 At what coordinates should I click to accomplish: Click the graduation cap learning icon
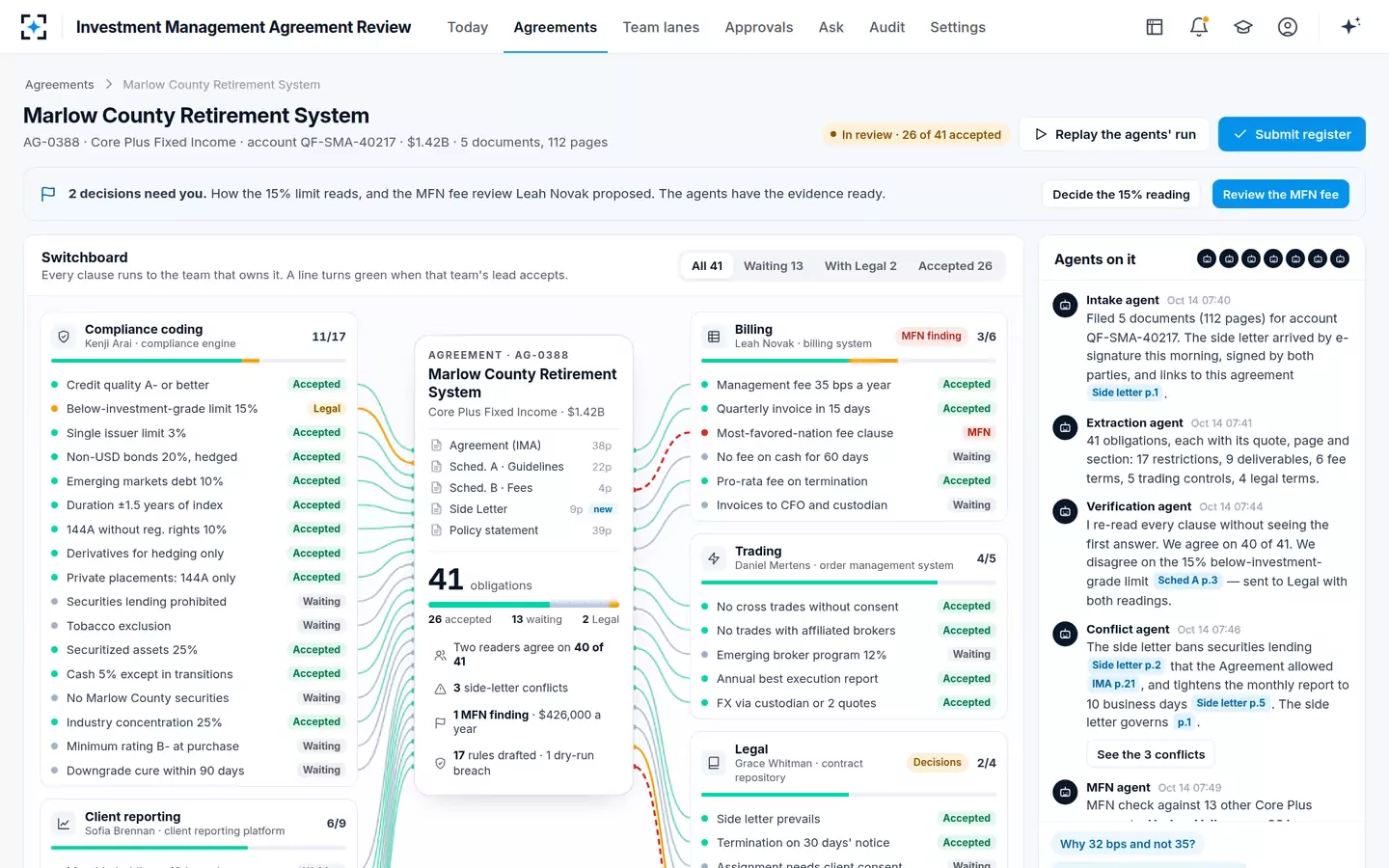[1243, 27]
